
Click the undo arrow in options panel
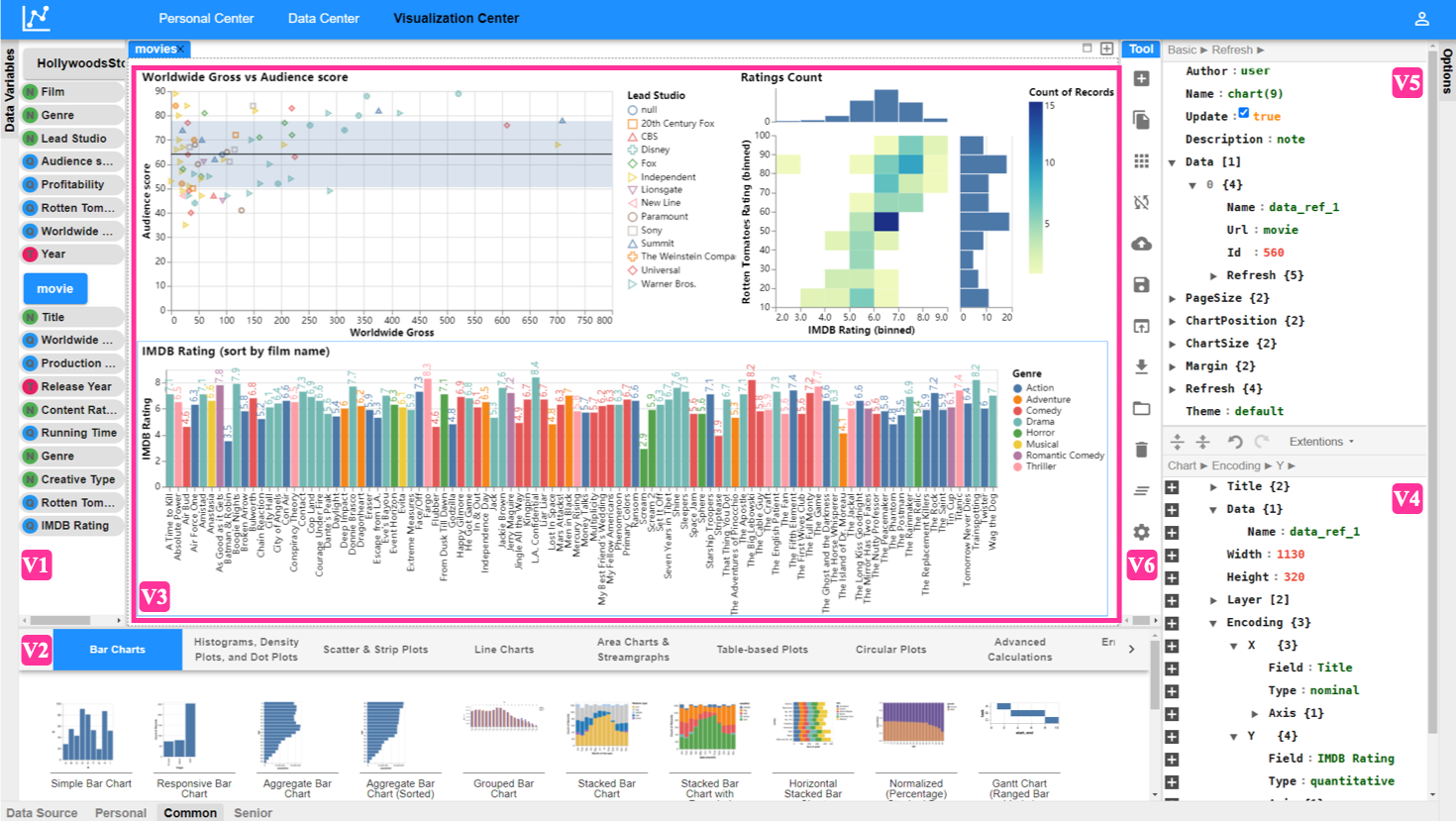coord(1234,442)
